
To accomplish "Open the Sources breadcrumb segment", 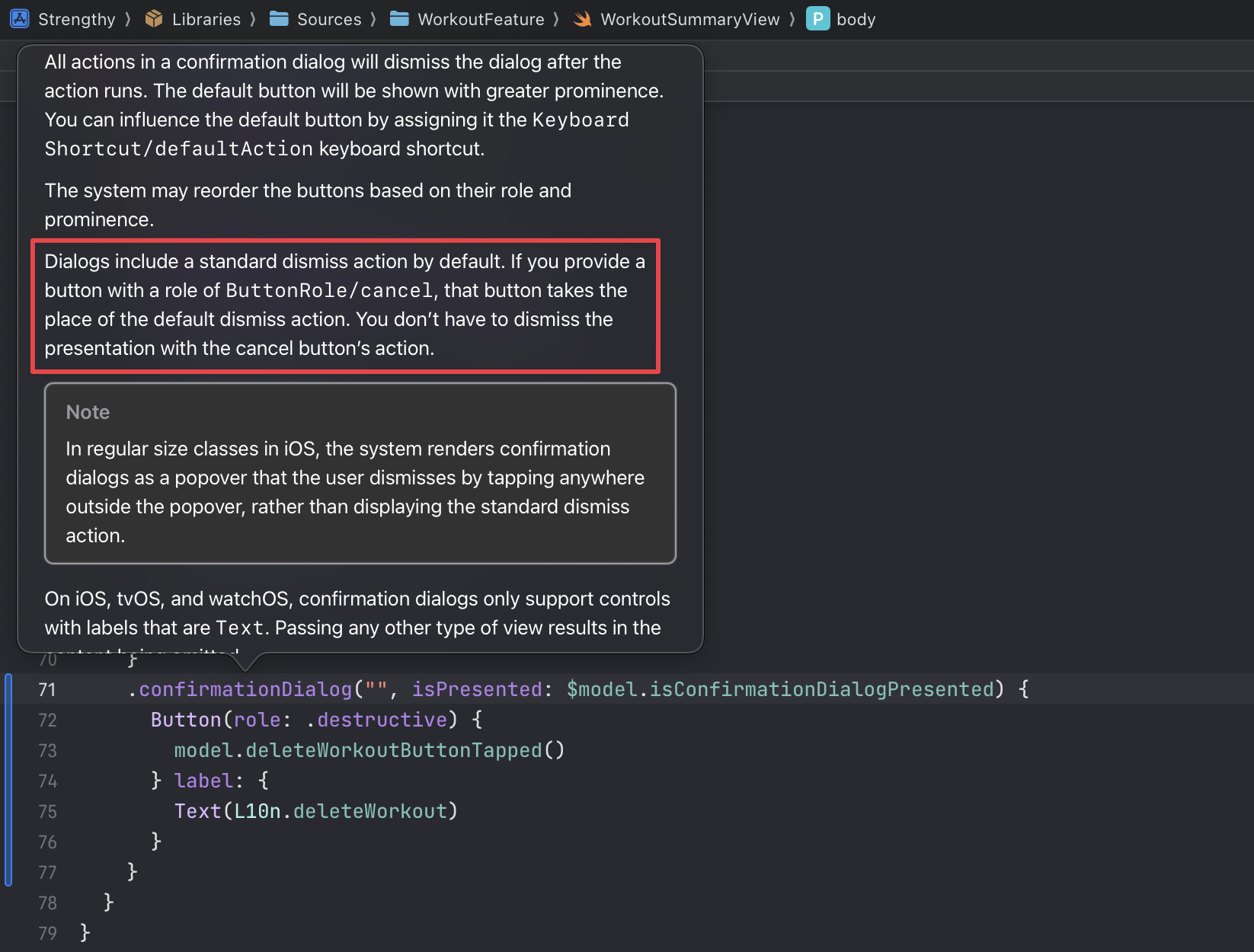I will [329, 19].
